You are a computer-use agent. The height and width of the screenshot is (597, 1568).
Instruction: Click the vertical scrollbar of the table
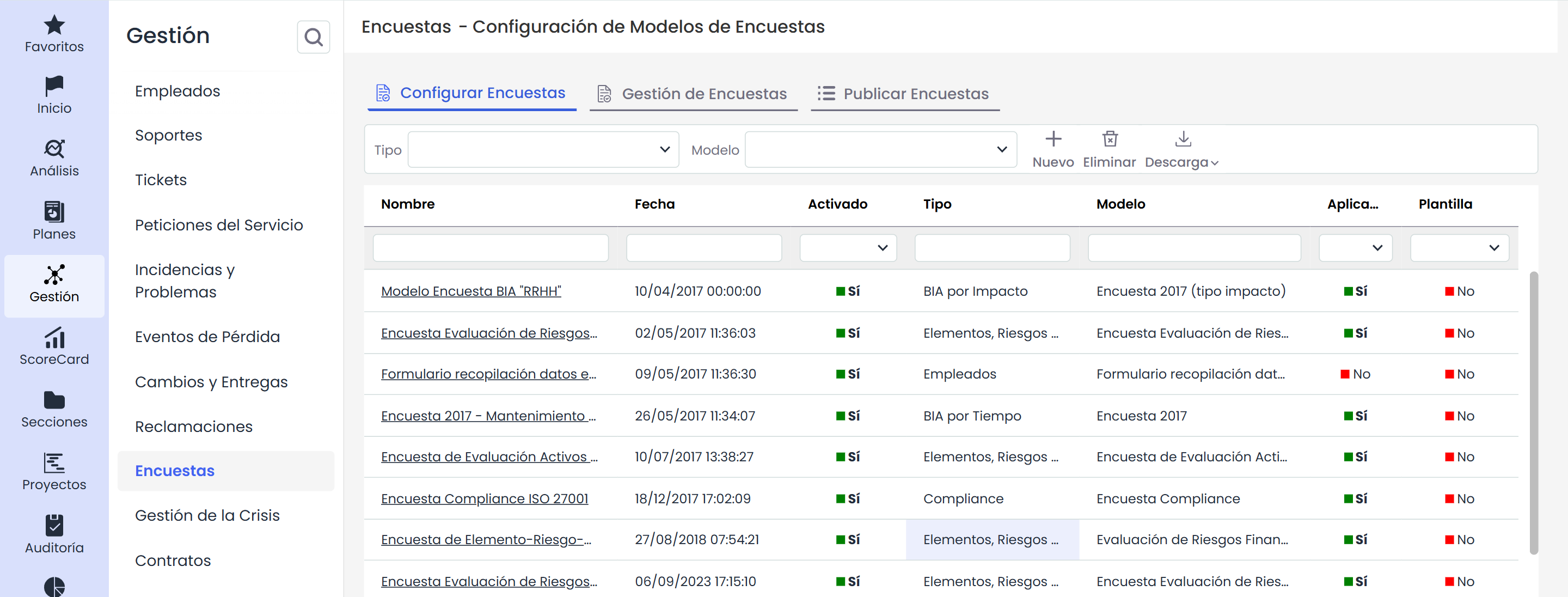coord(1534,413)
